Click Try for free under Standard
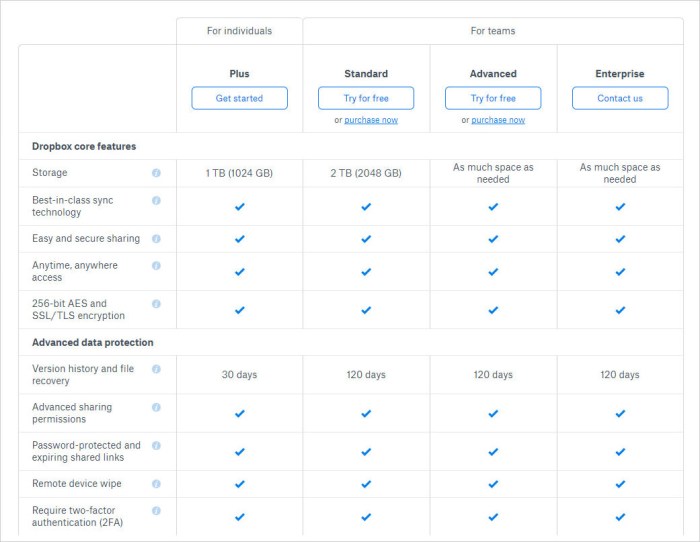This screenshot has height=542, width=700. click(366, 98)
